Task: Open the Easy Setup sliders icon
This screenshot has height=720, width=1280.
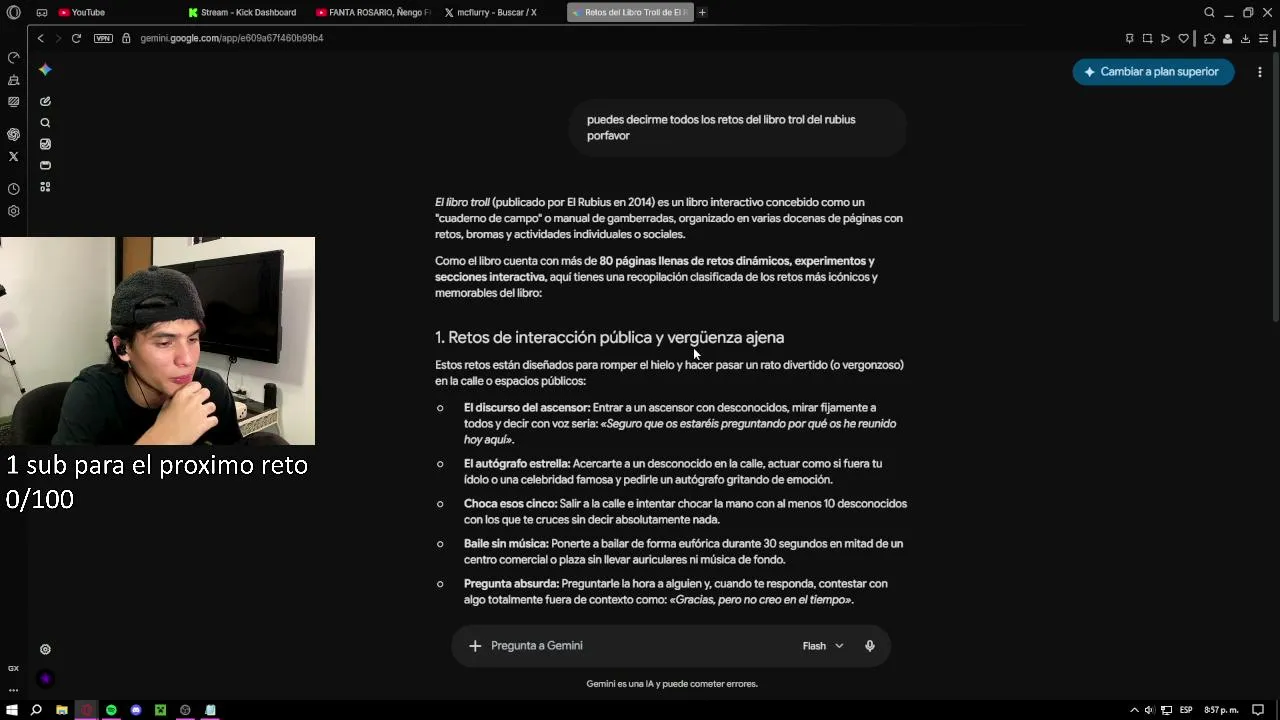Action: [1263, 39]
